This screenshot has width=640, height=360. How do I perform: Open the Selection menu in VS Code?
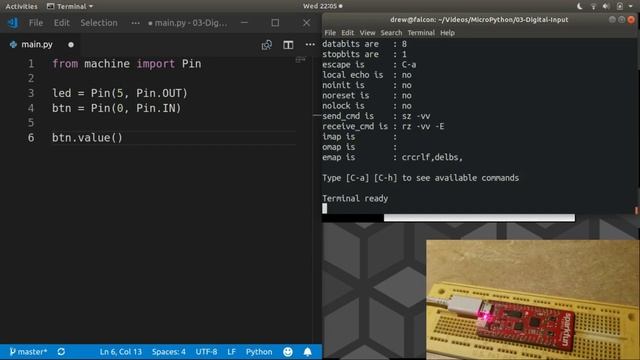click(x=99, y=23)
